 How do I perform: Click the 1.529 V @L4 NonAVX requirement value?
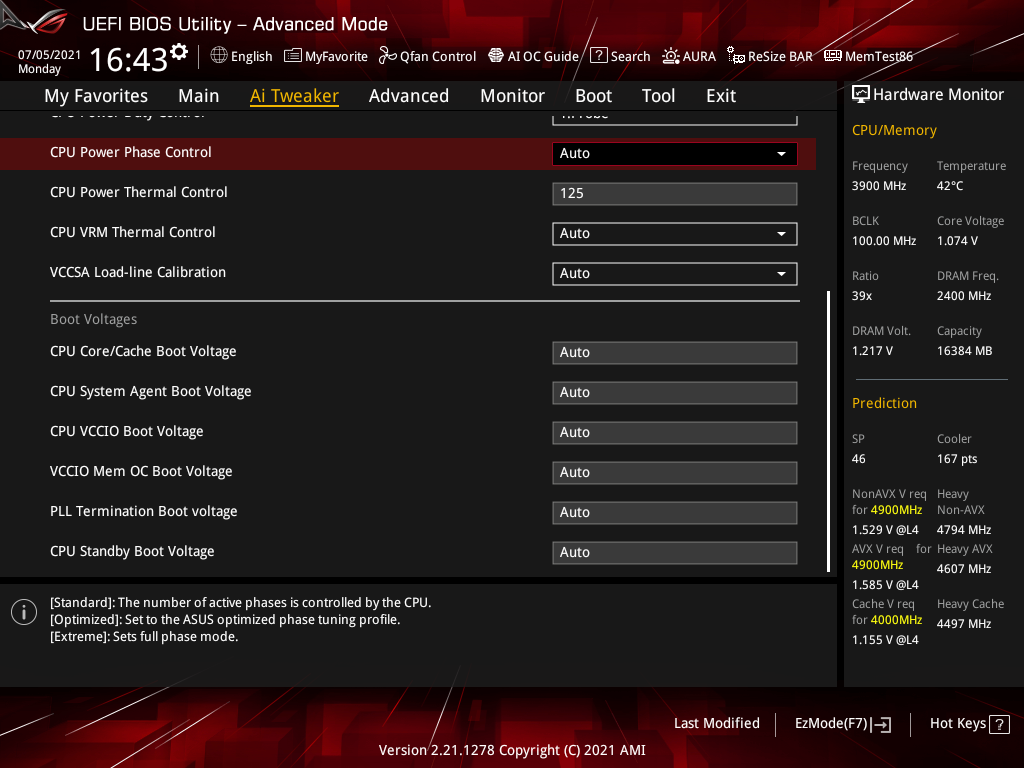pos(885,530)
